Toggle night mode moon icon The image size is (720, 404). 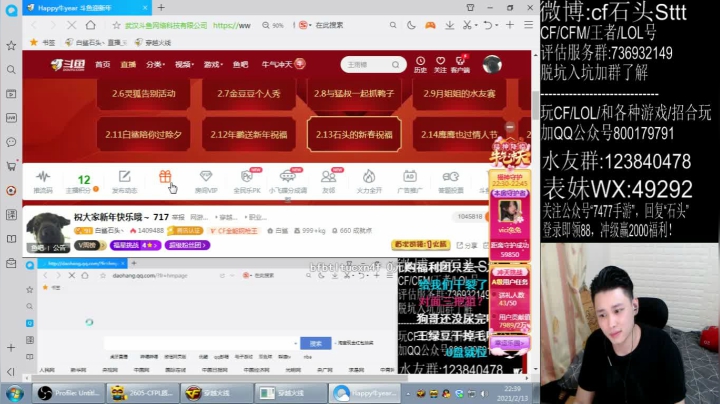(x=411, y=25)
